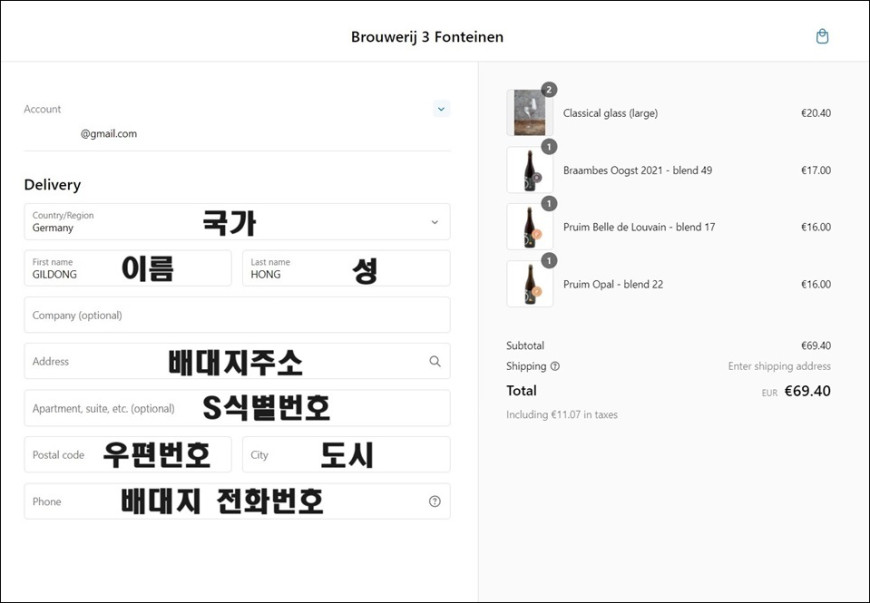Click the €17.00 price
Viewport: 870px width, 603px height.
(x=816, y=170)
